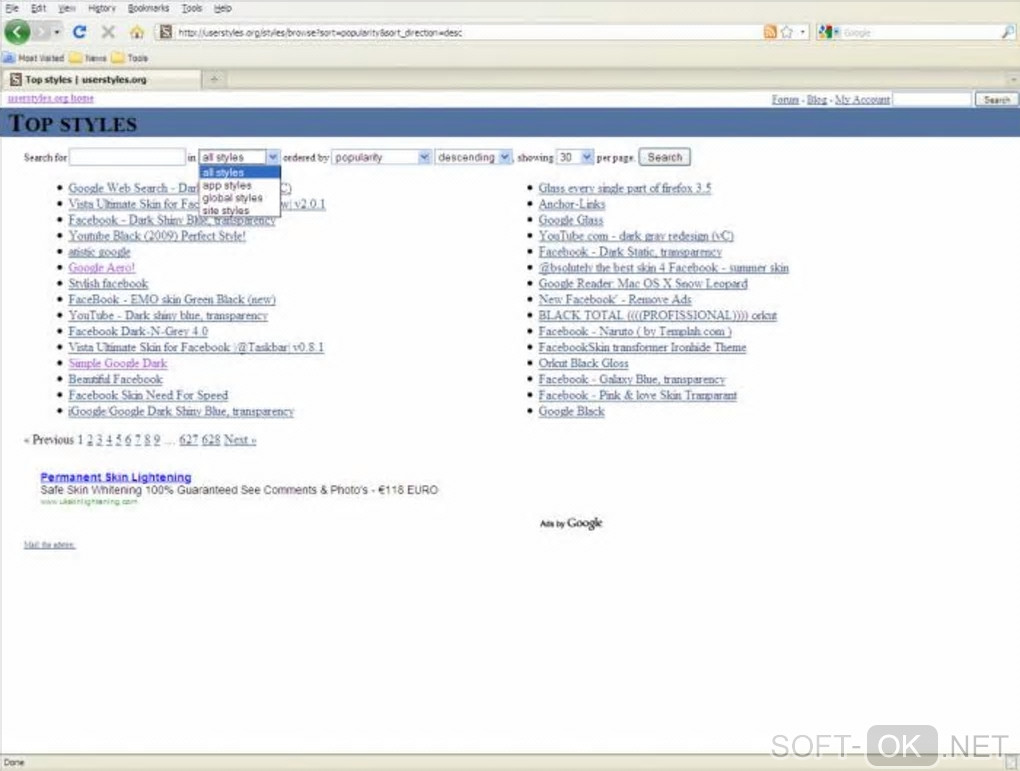Screen dimensions: 1020x771
Task: Click the Forward navigation arrow
Action: [42, 32]
